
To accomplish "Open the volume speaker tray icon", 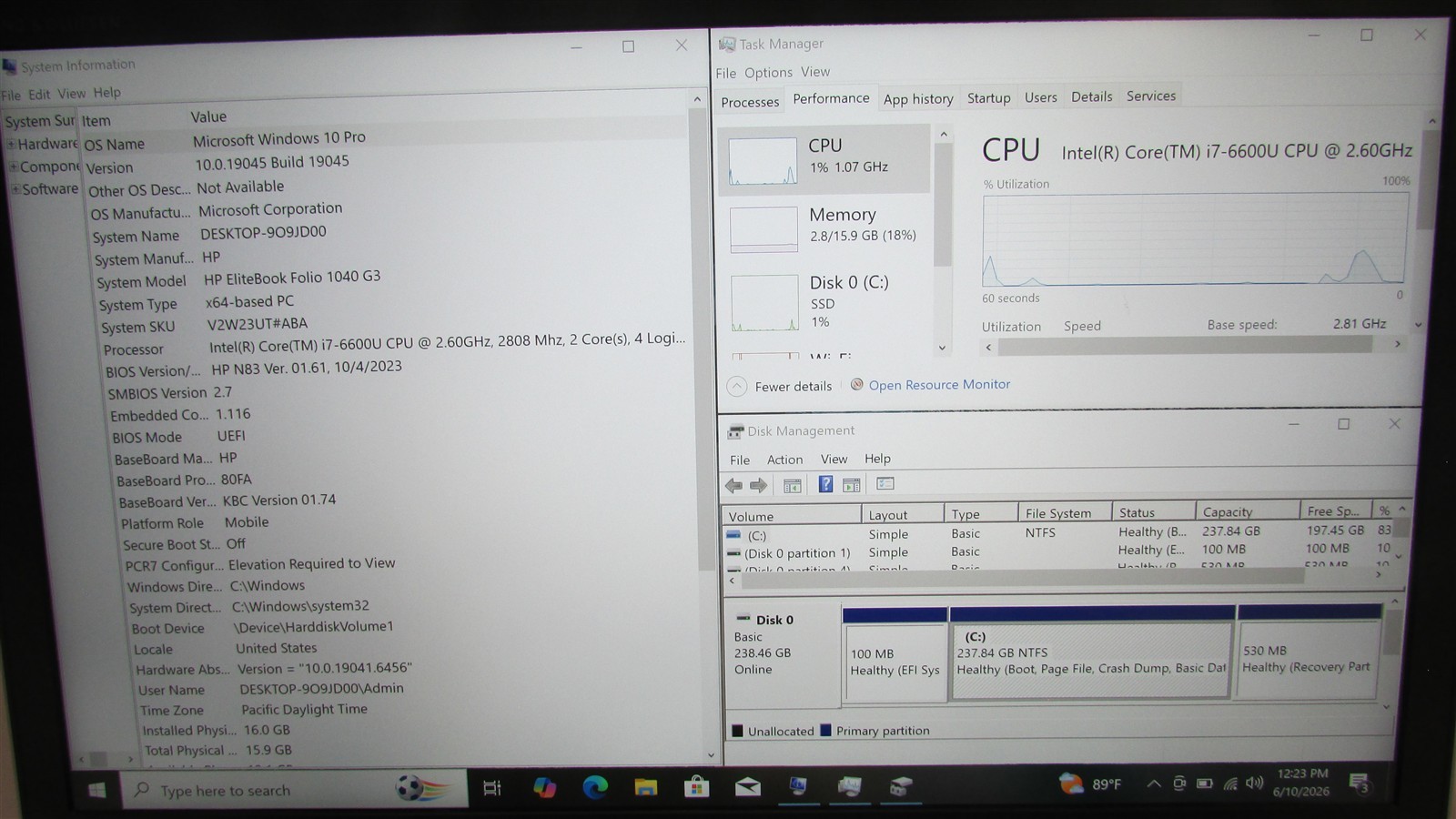I will pyautogui.click(x=1255, y=783).
